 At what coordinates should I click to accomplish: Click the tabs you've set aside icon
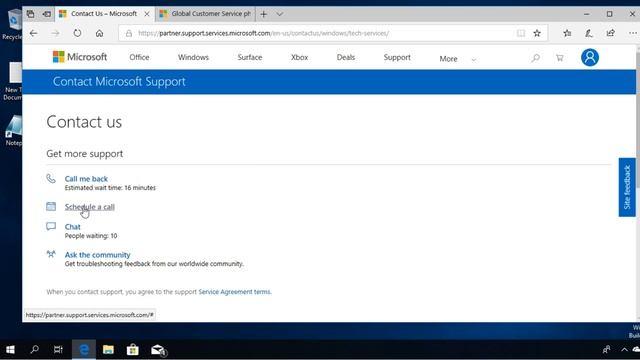(x=30, y=14)
